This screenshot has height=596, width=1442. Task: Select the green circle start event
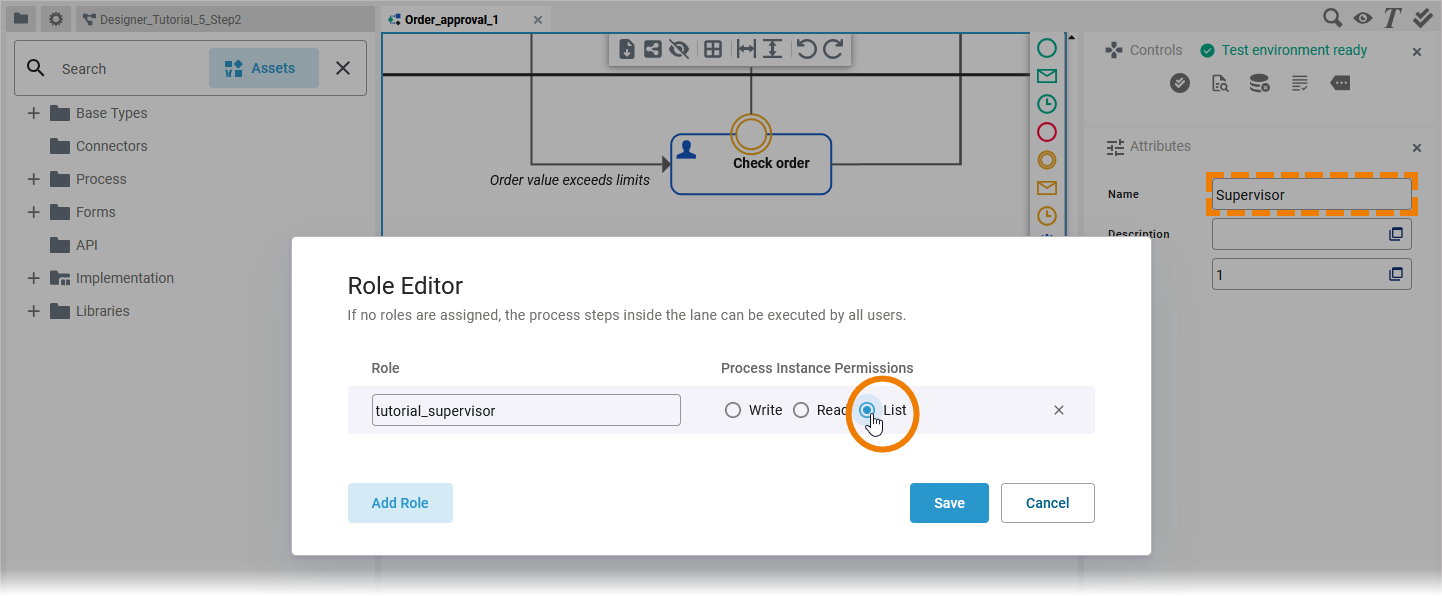(1047, 48)
